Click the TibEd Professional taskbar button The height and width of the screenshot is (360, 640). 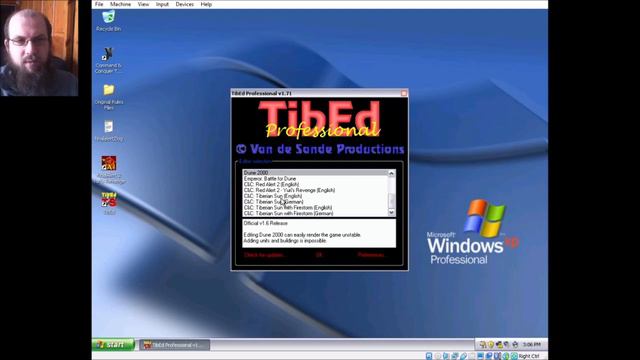coord(175,345)
